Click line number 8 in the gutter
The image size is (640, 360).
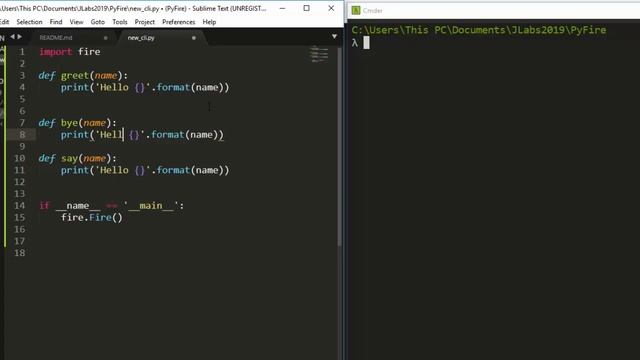[x=22, y=135]
